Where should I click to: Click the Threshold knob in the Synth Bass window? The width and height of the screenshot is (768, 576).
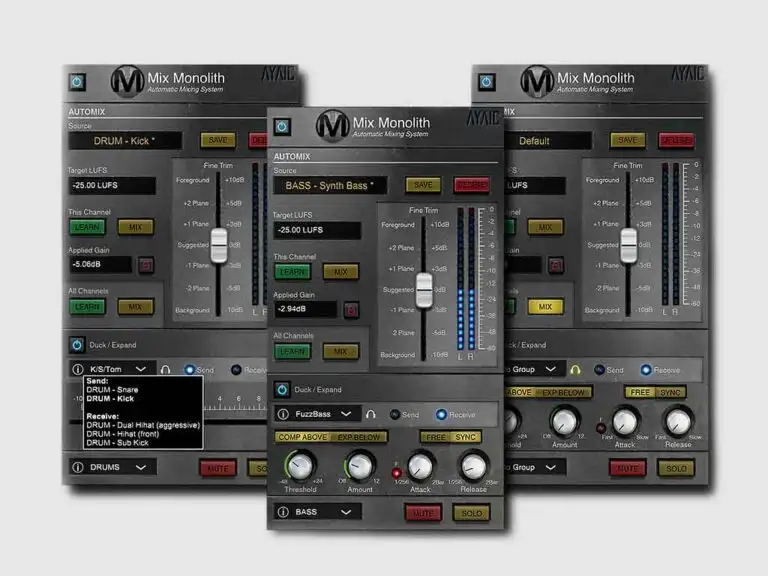300,465
